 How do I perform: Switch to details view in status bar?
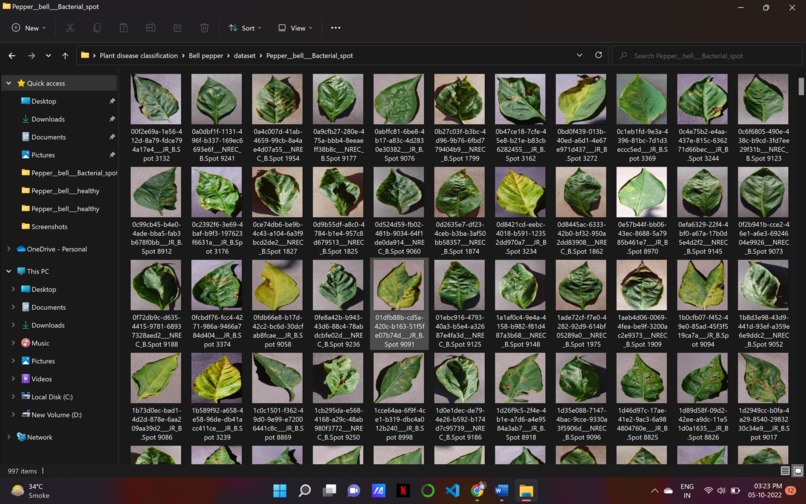click(x=785, y=470)
